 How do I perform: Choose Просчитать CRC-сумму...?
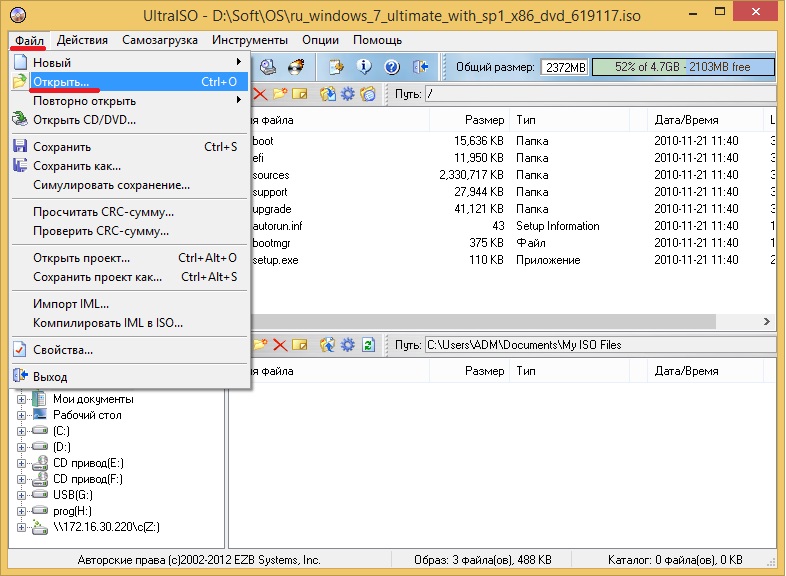click(129, 212)
